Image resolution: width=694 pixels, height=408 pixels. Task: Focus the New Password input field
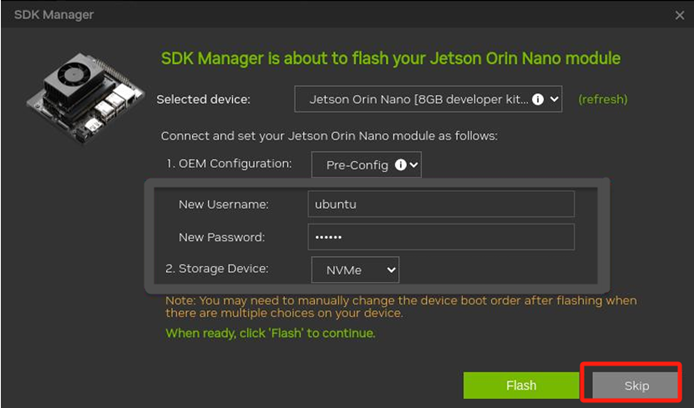pos(441,237)
